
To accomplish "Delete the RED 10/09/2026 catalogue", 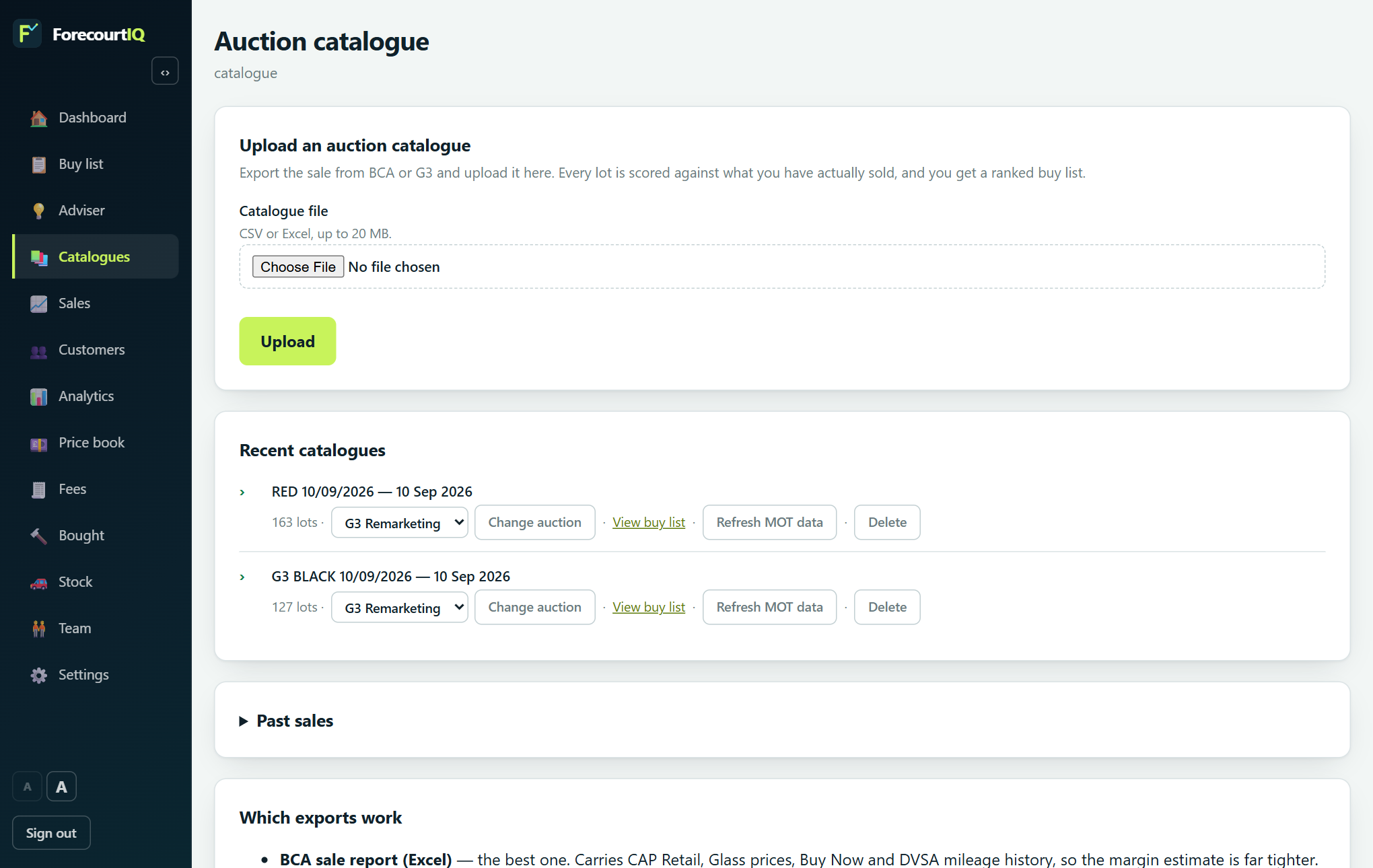I will tap(887, 522).
